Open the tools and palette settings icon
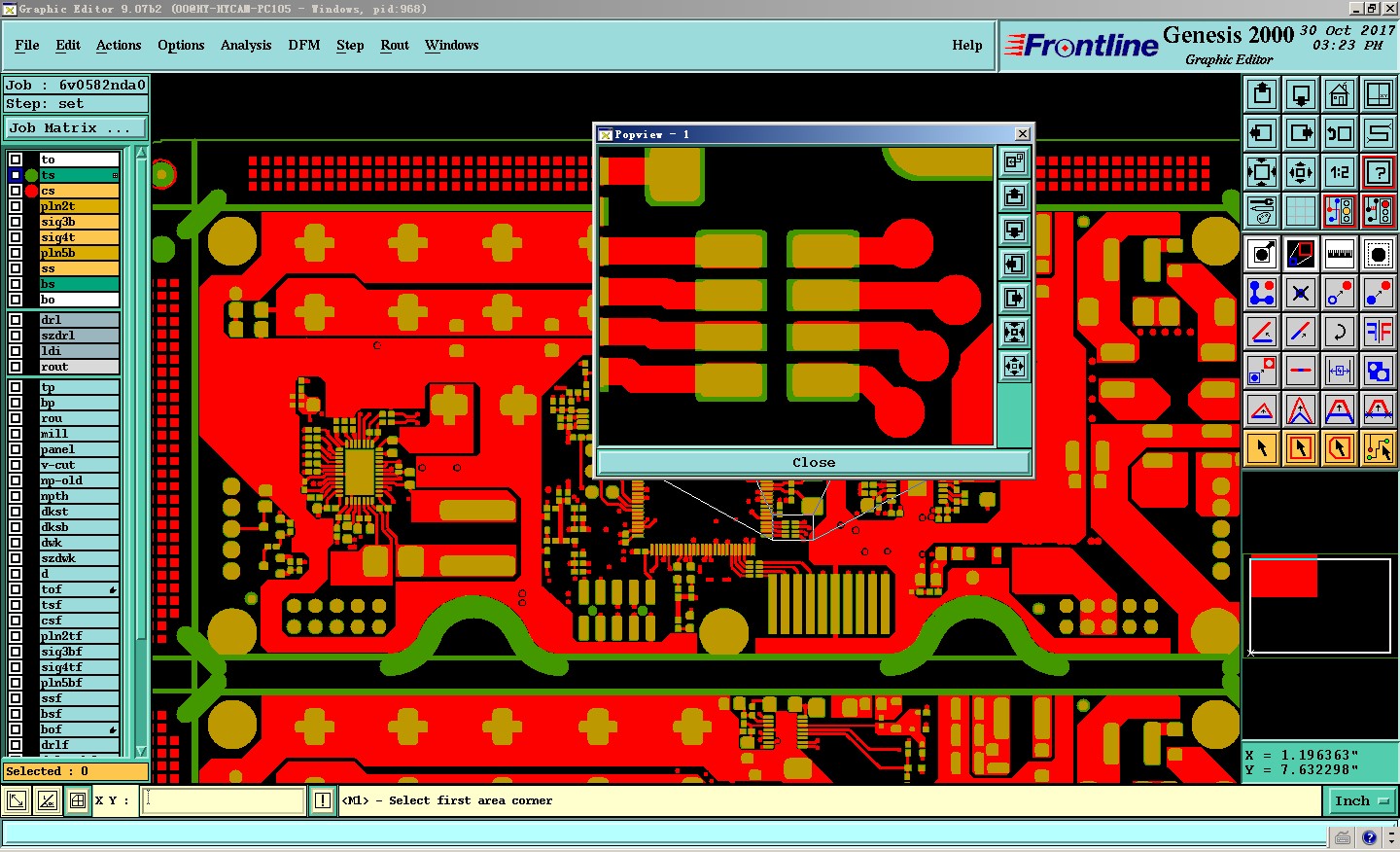Screen dimensions: 1400x852 pos(1262,210)
